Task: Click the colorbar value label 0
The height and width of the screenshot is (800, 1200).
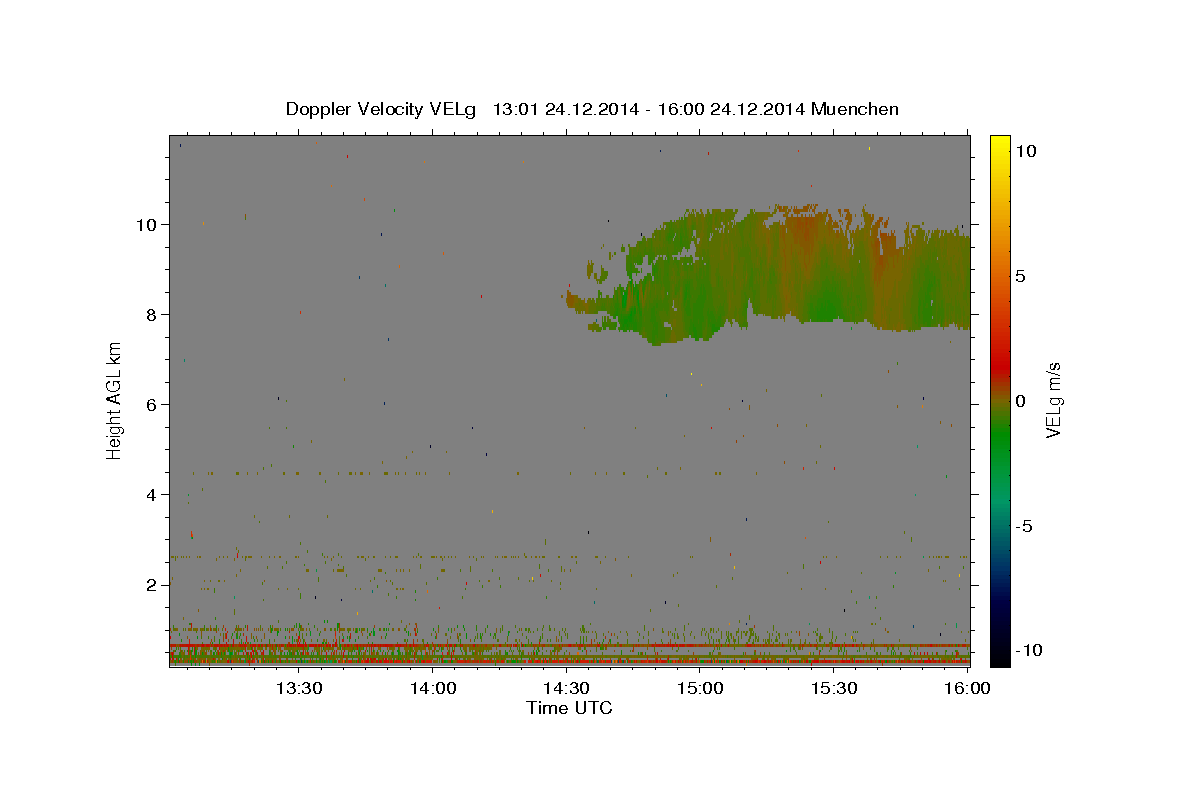Action: [1021, 401]
